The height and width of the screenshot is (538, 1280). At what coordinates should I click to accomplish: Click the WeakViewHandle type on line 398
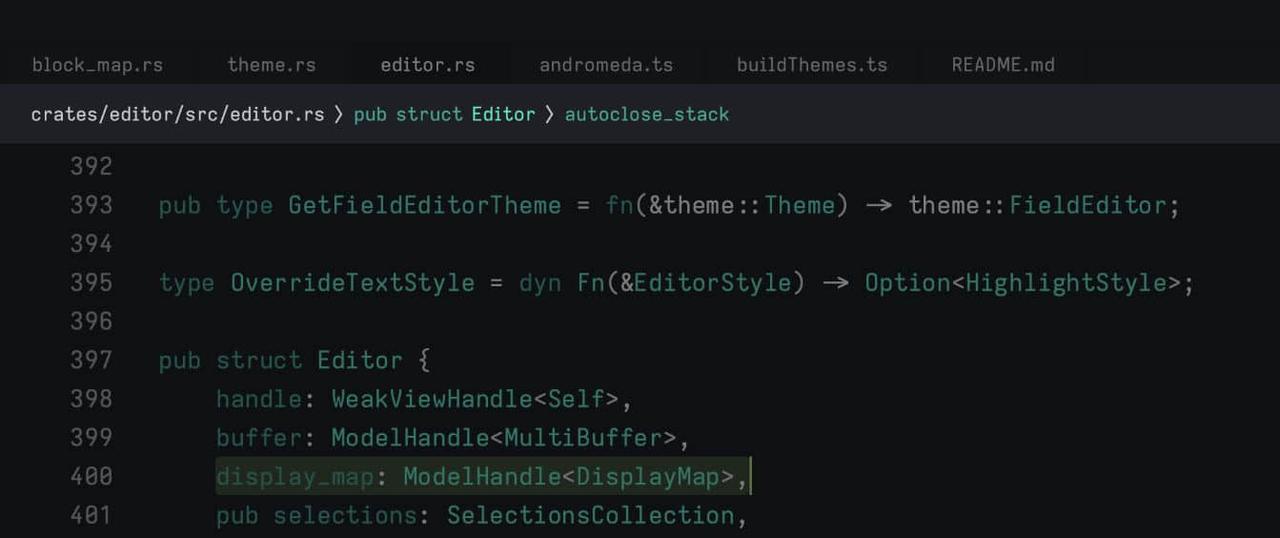coord(431,399)
